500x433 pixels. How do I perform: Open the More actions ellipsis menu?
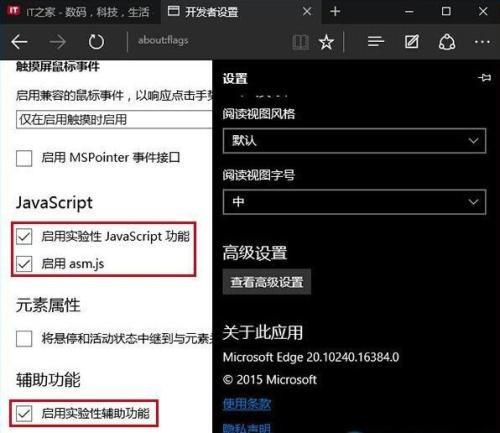(x=482, y=42)
